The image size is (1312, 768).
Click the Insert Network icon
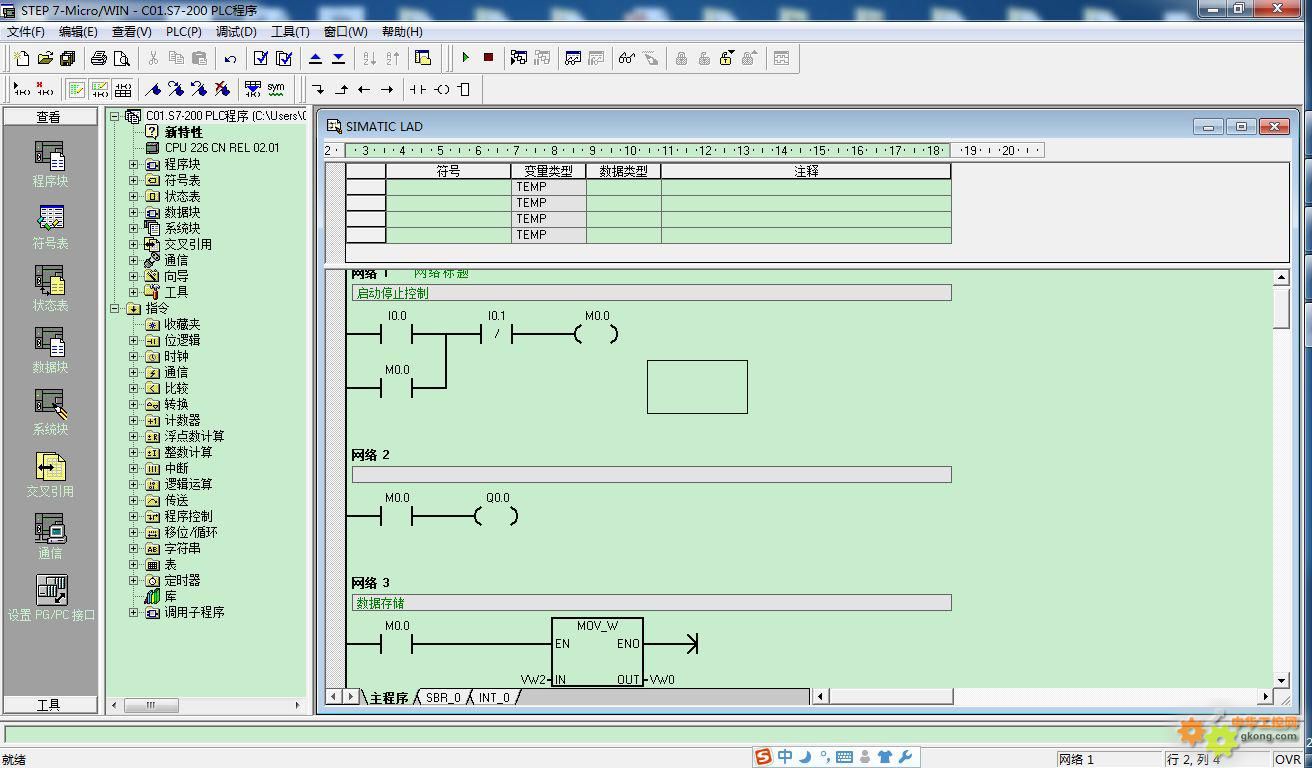pos(21,89)
